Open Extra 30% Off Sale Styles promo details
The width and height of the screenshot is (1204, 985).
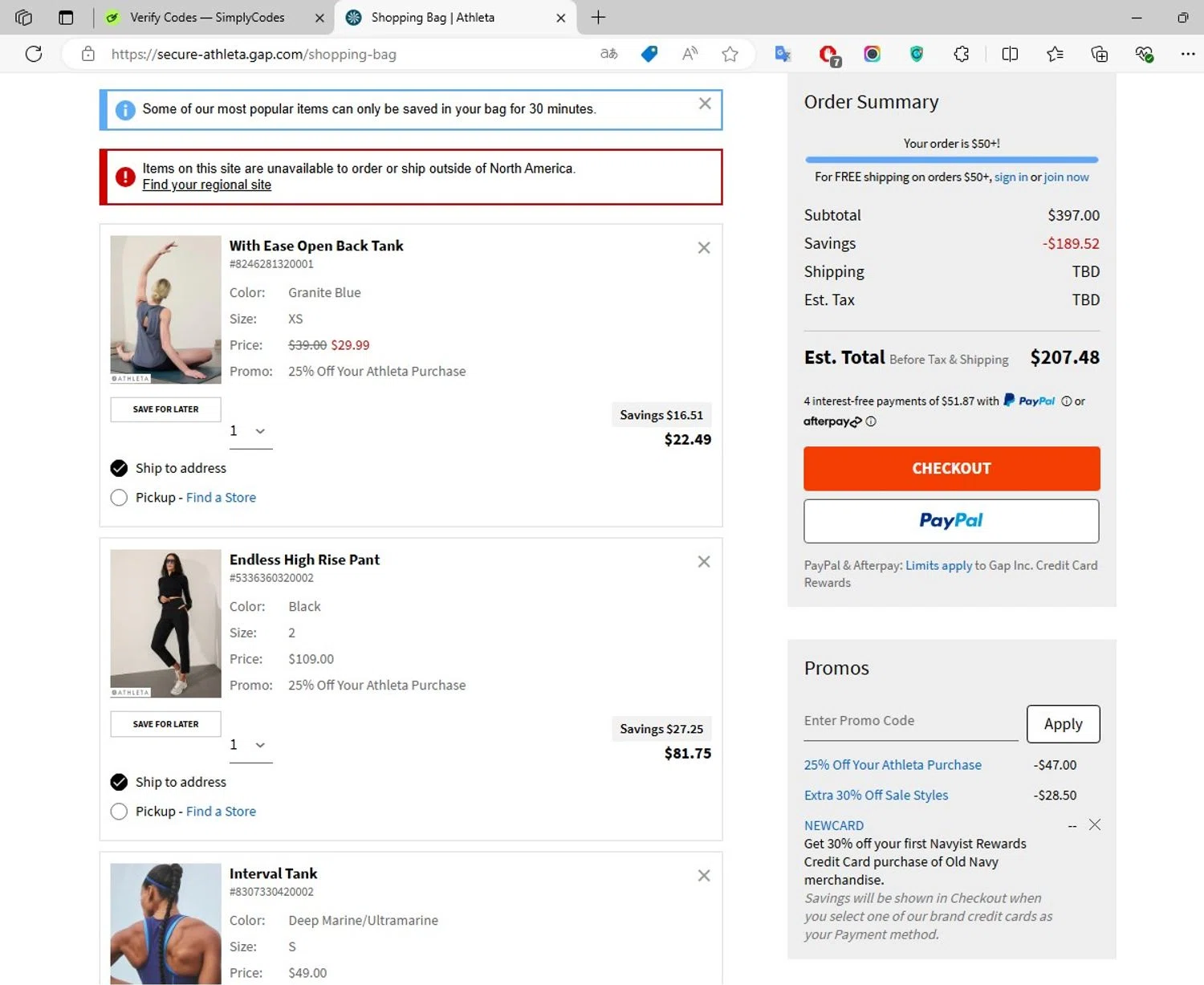point(876,796)
